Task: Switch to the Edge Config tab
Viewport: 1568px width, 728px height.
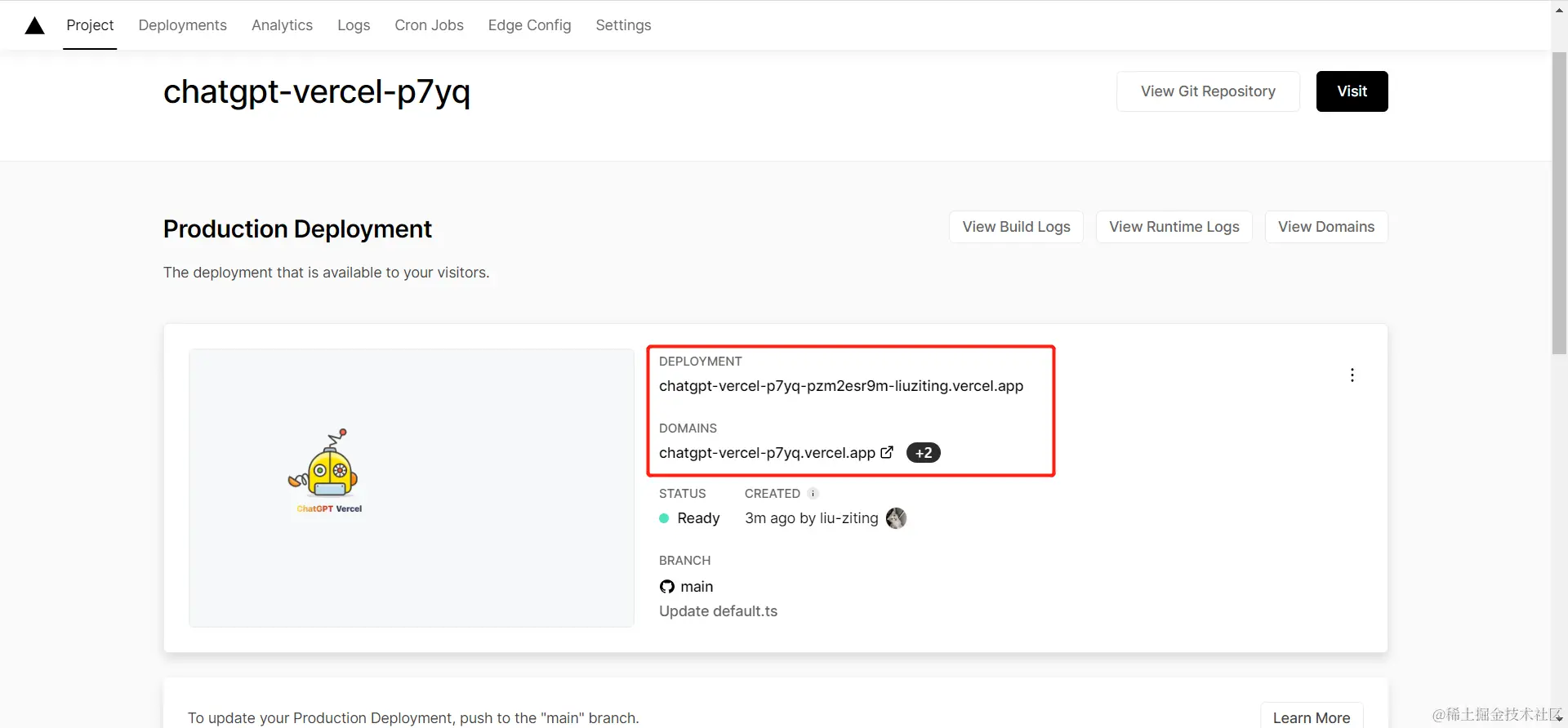Action: [x=530, y=25]
